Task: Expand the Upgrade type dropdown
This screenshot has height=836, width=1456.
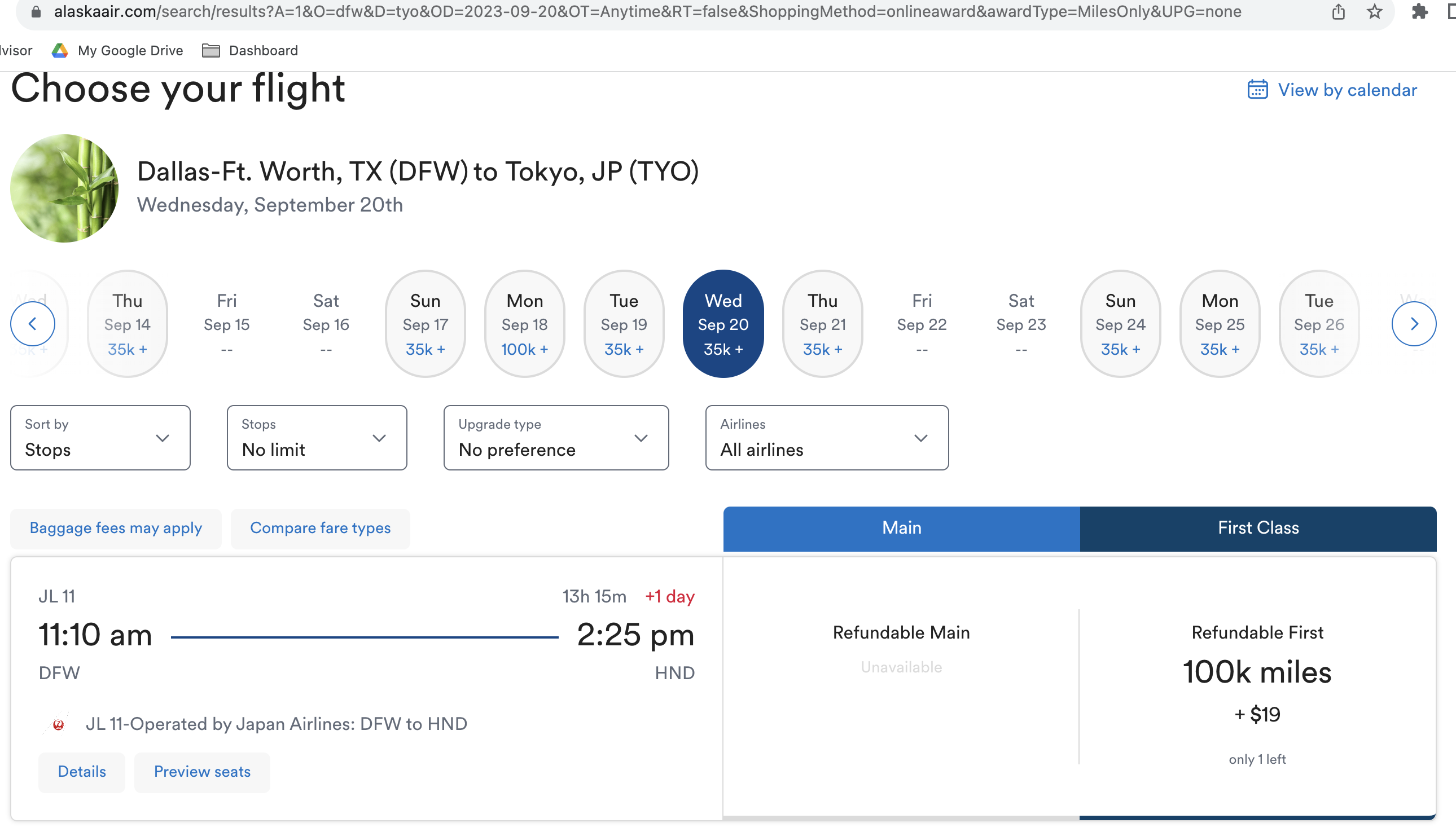Action: [x=556, y=438]
